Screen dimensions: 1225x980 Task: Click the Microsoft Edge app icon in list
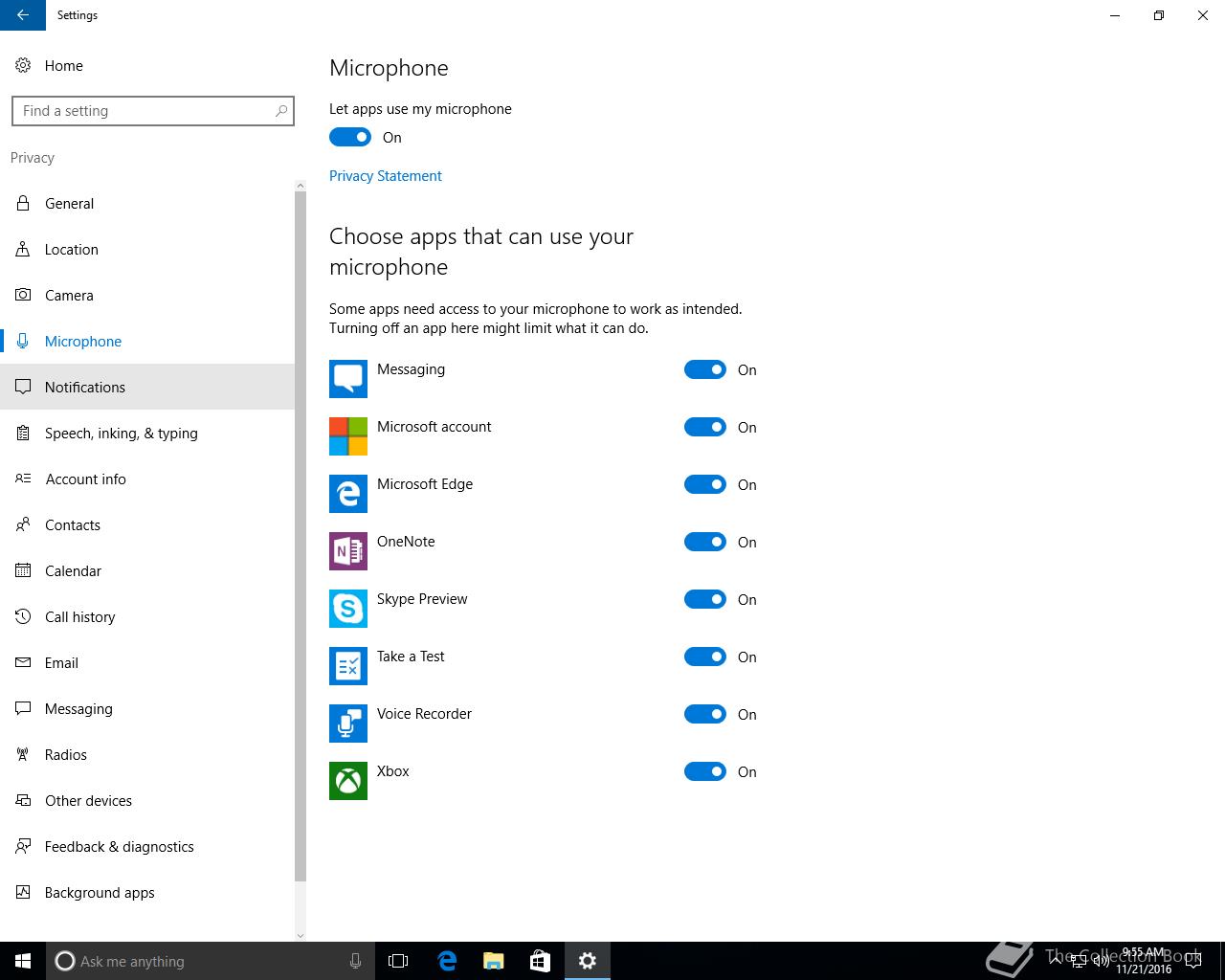point(348,494)
